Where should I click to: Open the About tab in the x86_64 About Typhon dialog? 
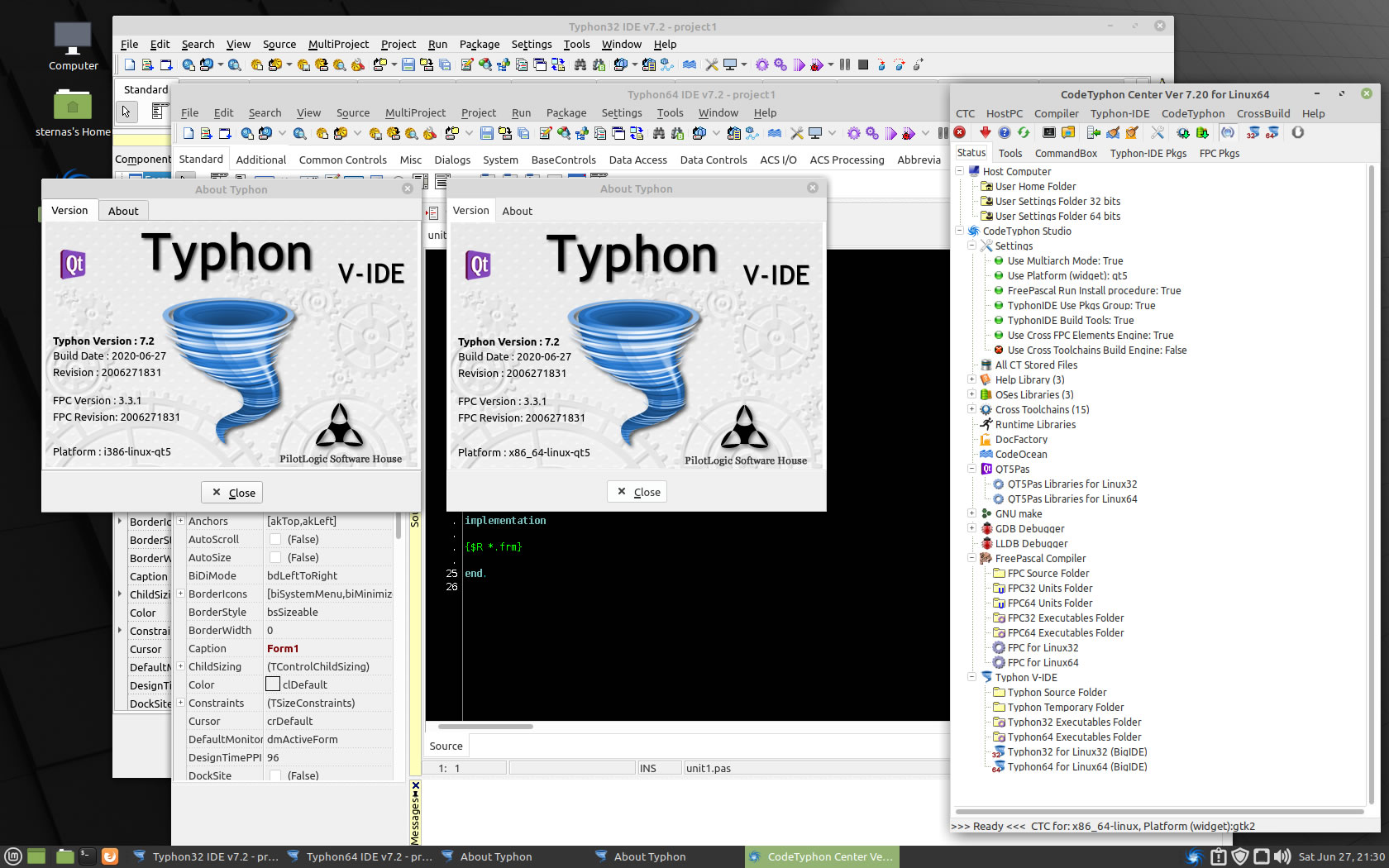[x=517, y=211]
